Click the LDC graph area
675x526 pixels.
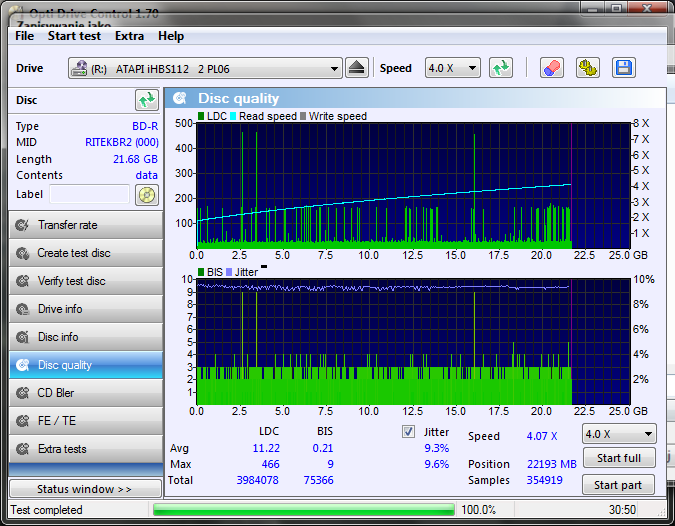point(414,186)
